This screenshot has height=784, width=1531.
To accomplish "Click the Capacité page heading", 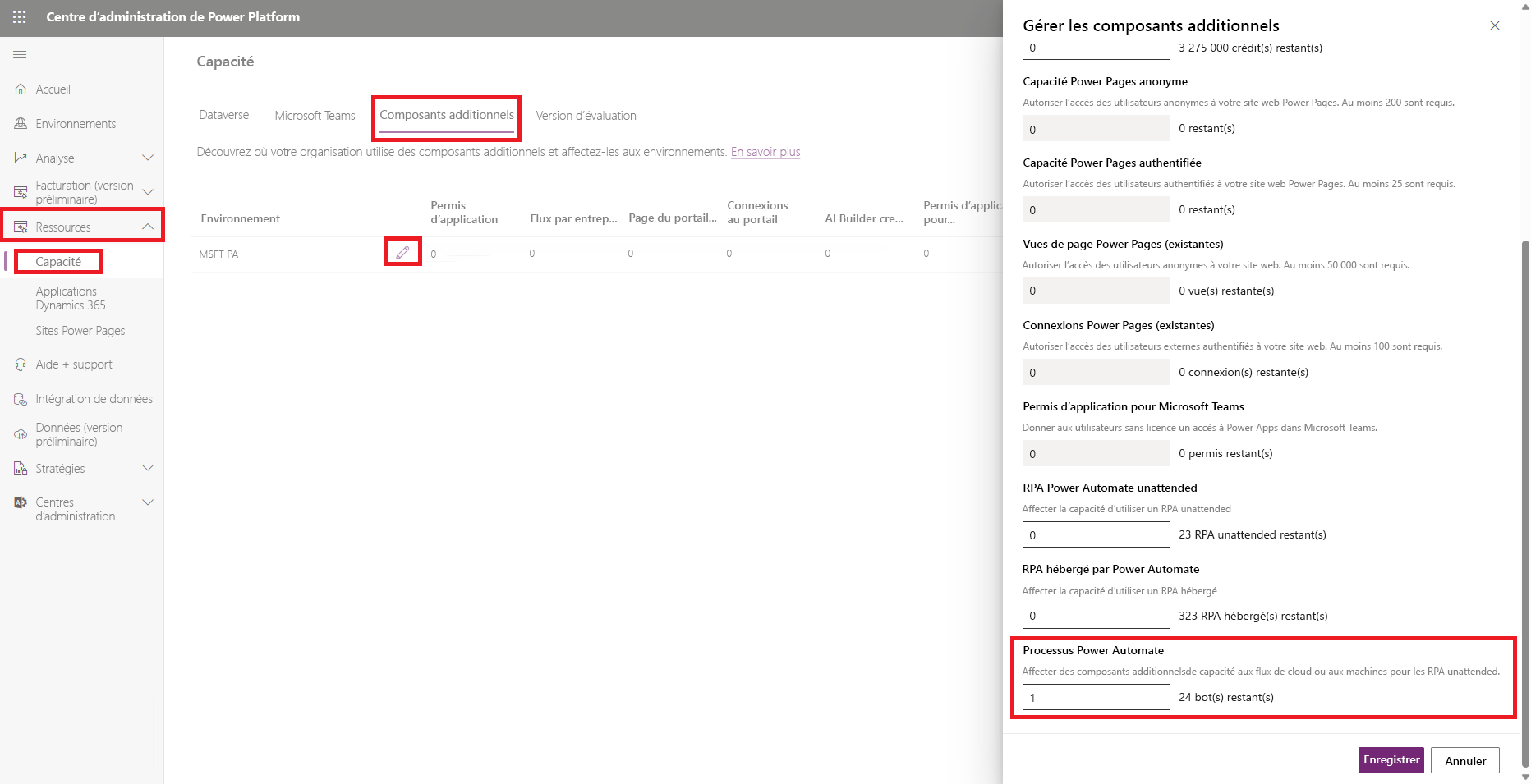I will tap(225, 62).
